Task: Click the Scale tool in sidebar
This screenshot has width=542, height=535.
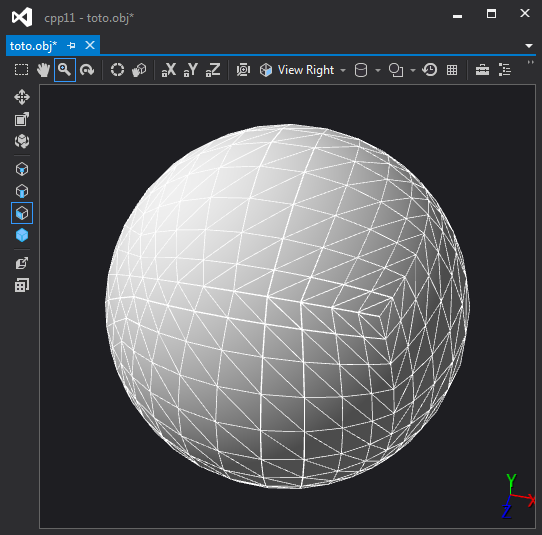Action: (22, 119)
